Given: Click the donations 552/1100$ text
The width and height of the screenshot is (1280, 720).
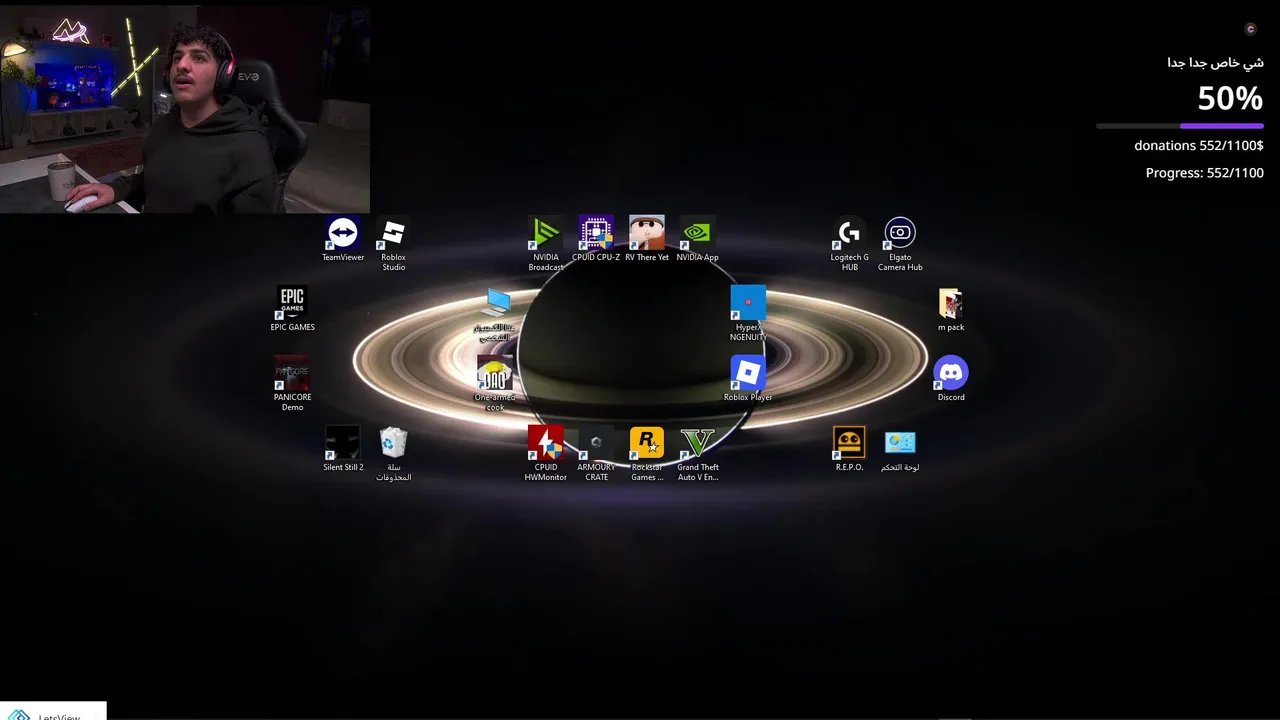Looking at the screenshot, I should (x=1199, y=145).
